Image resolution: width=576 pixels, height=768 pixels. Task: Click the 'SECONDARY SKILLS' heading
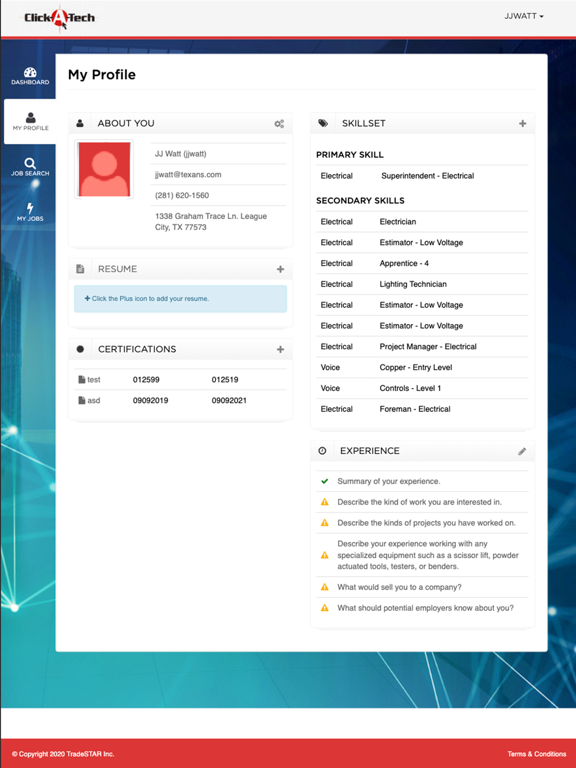[x=360, y=201]
